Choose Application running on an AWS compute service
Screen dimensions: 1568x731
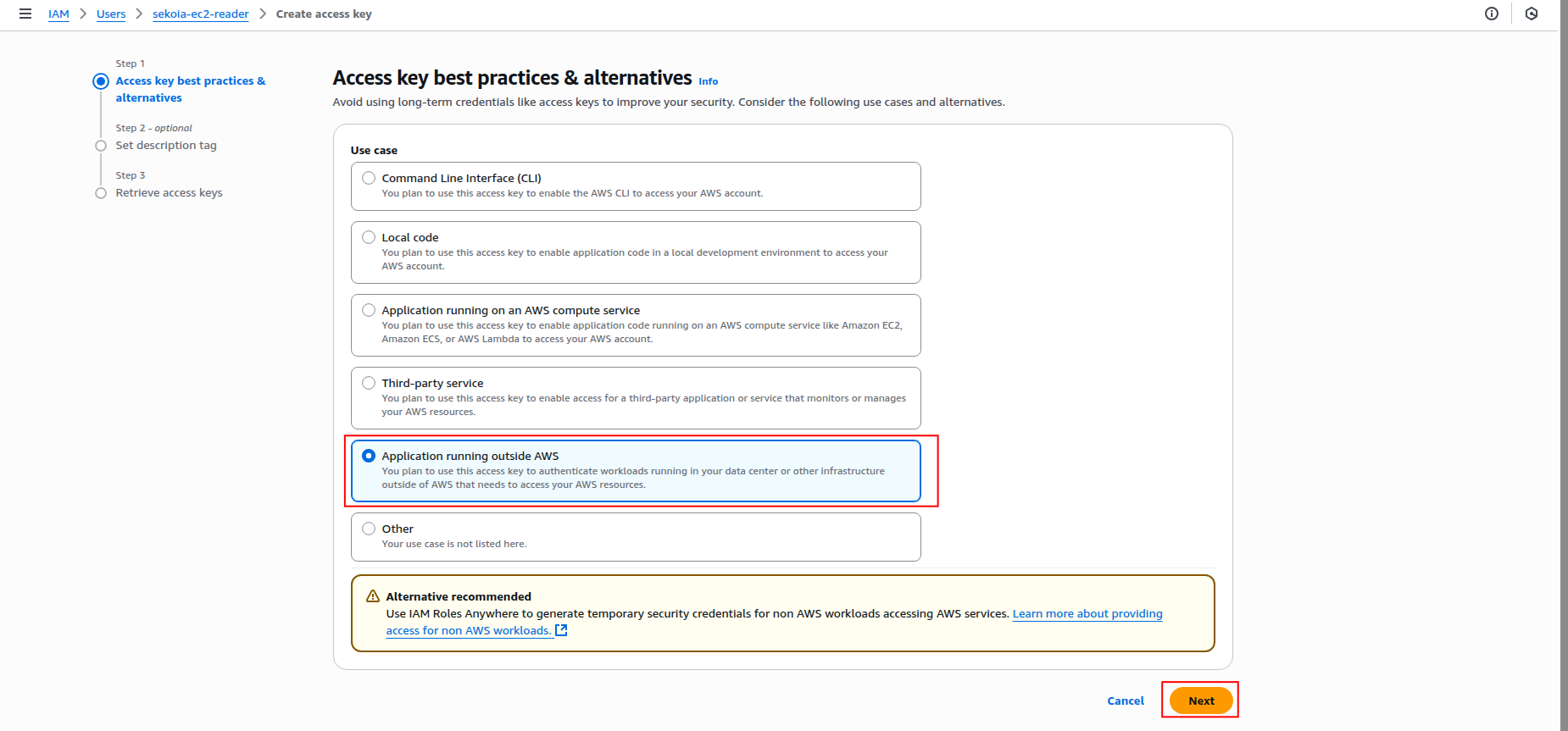(x=369, y=310)
